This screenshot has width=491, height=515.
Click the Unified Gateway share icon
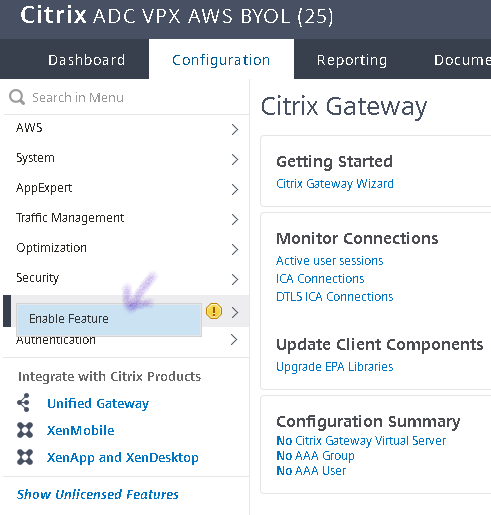pos(24,403)
